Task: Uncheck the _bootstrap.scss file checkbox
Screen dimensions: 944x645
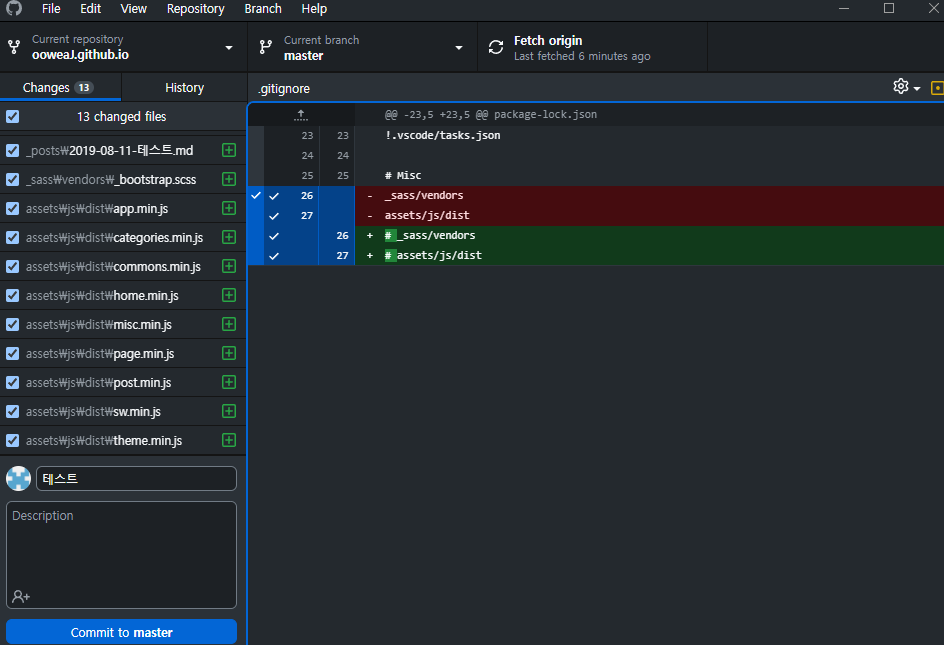Action: (x=13, y=180)
